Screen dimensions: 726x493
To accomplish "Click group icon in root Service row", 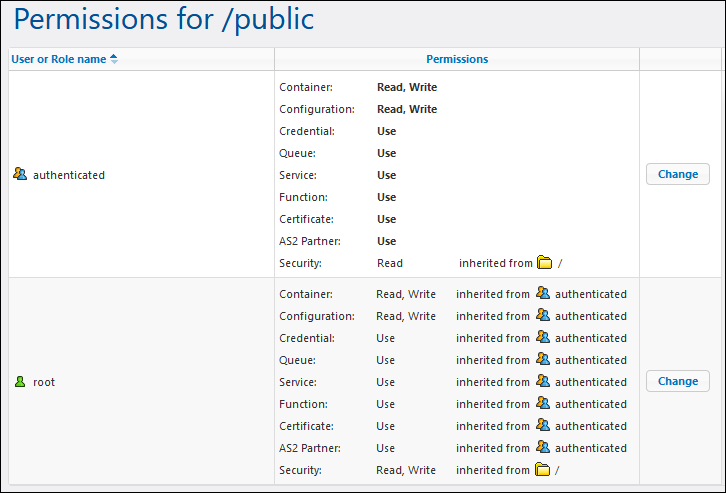I will 543,382.
